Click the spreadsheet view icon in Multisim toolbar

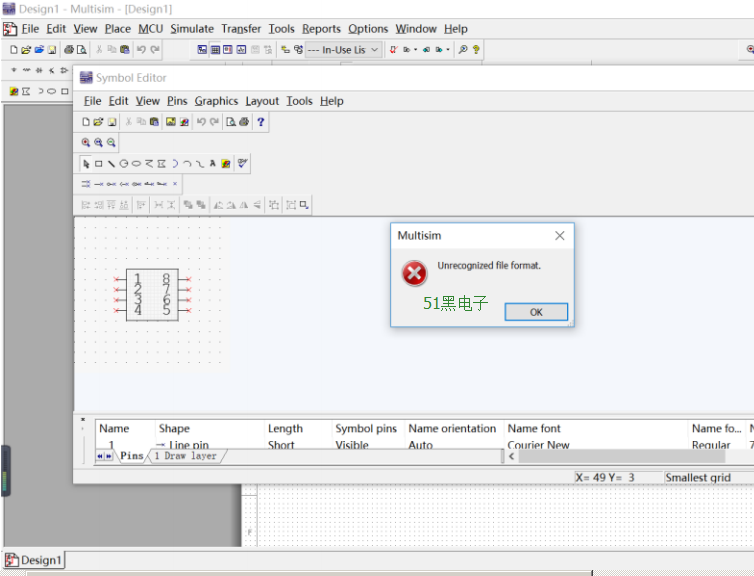[215, 50]
